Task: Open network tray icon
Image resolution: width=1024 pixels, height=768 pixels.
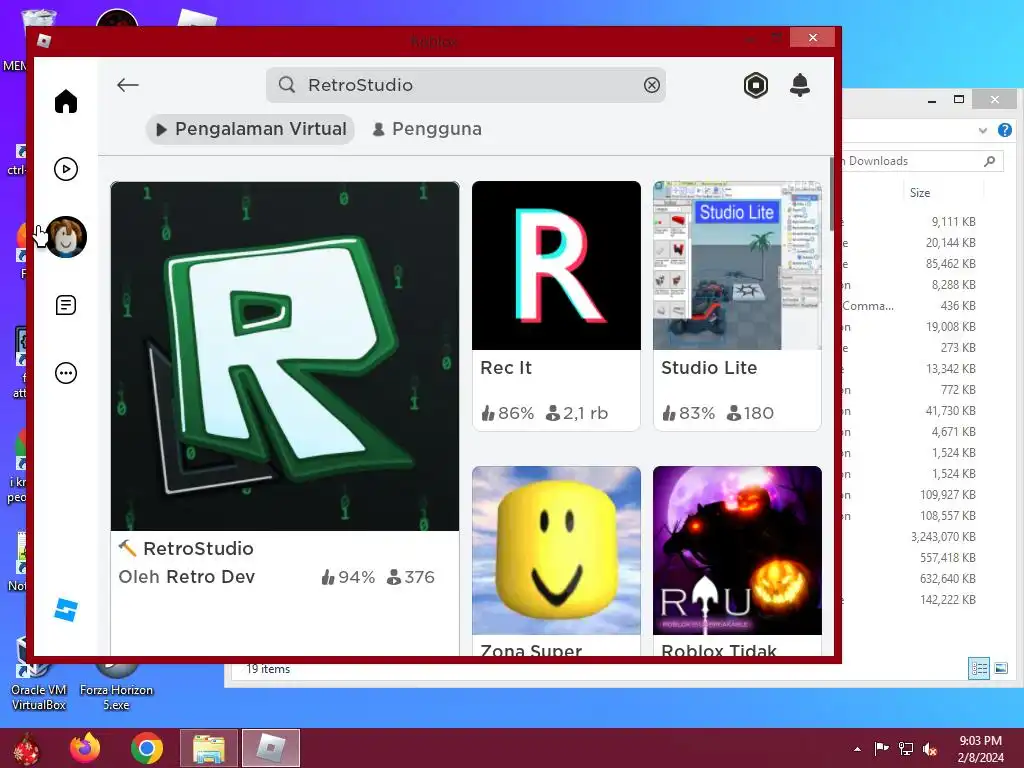Action: (x=906, y=748)
